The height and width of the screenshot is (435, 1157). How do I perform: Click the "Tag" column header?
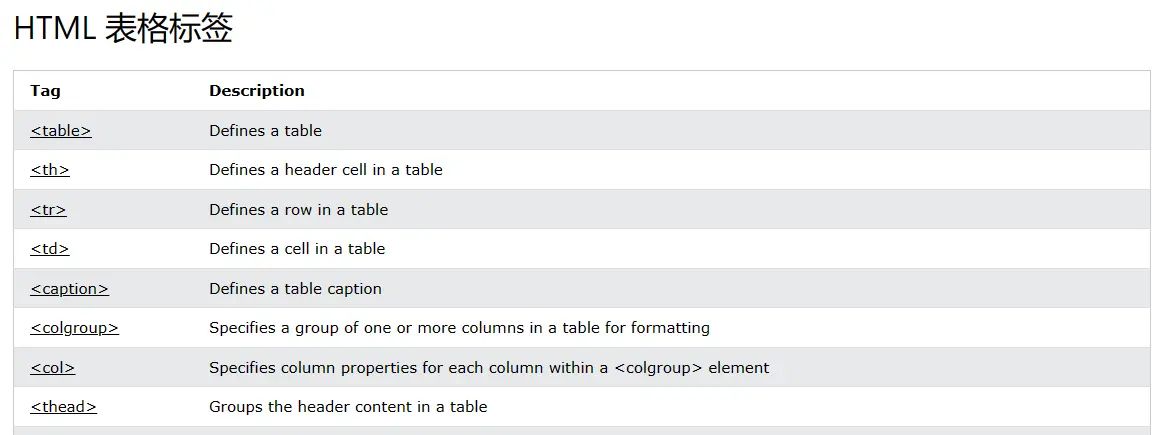point(45,91)
